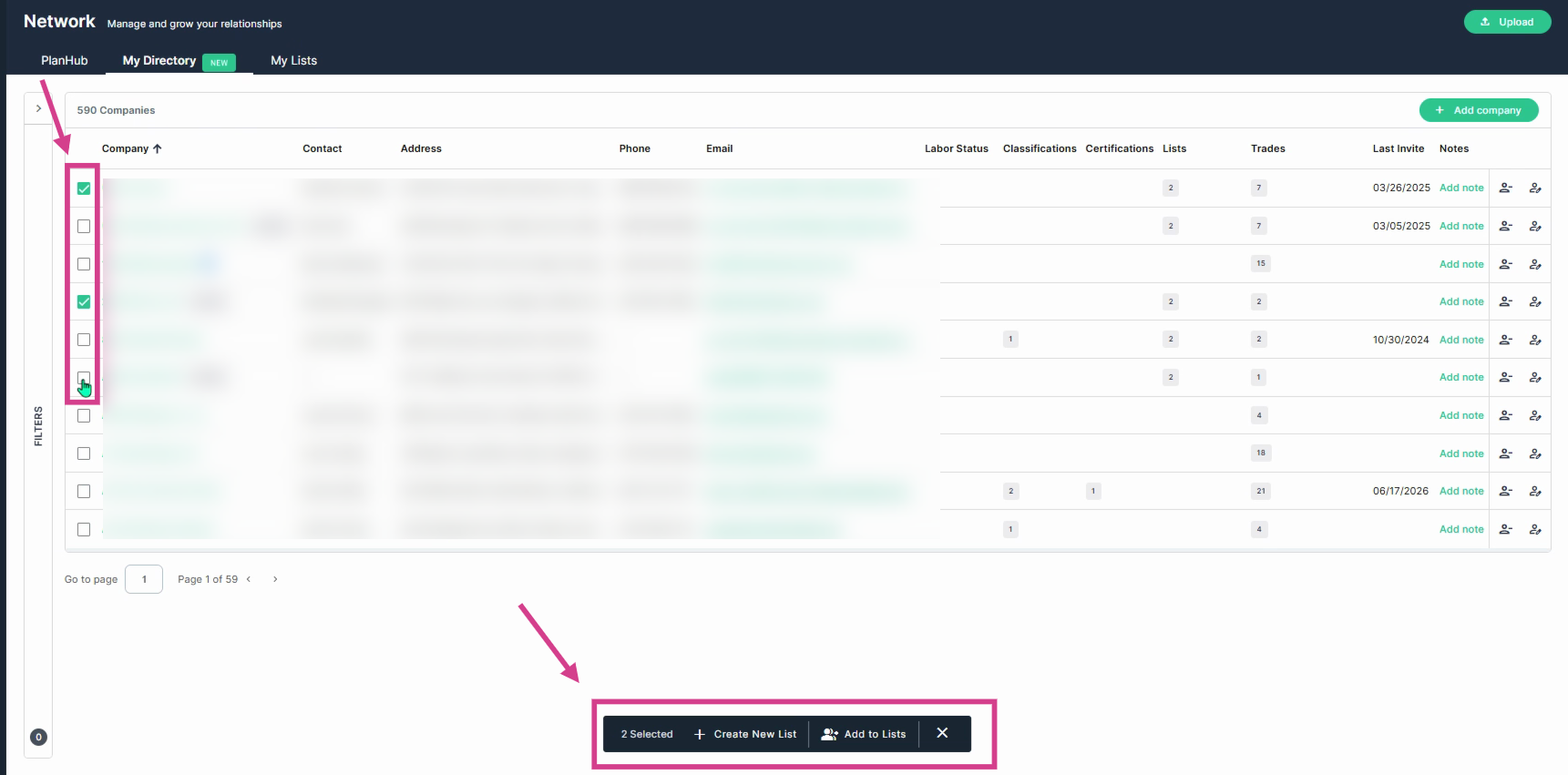1568x775 pixels.
Task: Click the Email column header
Action: tap(719, 148)
